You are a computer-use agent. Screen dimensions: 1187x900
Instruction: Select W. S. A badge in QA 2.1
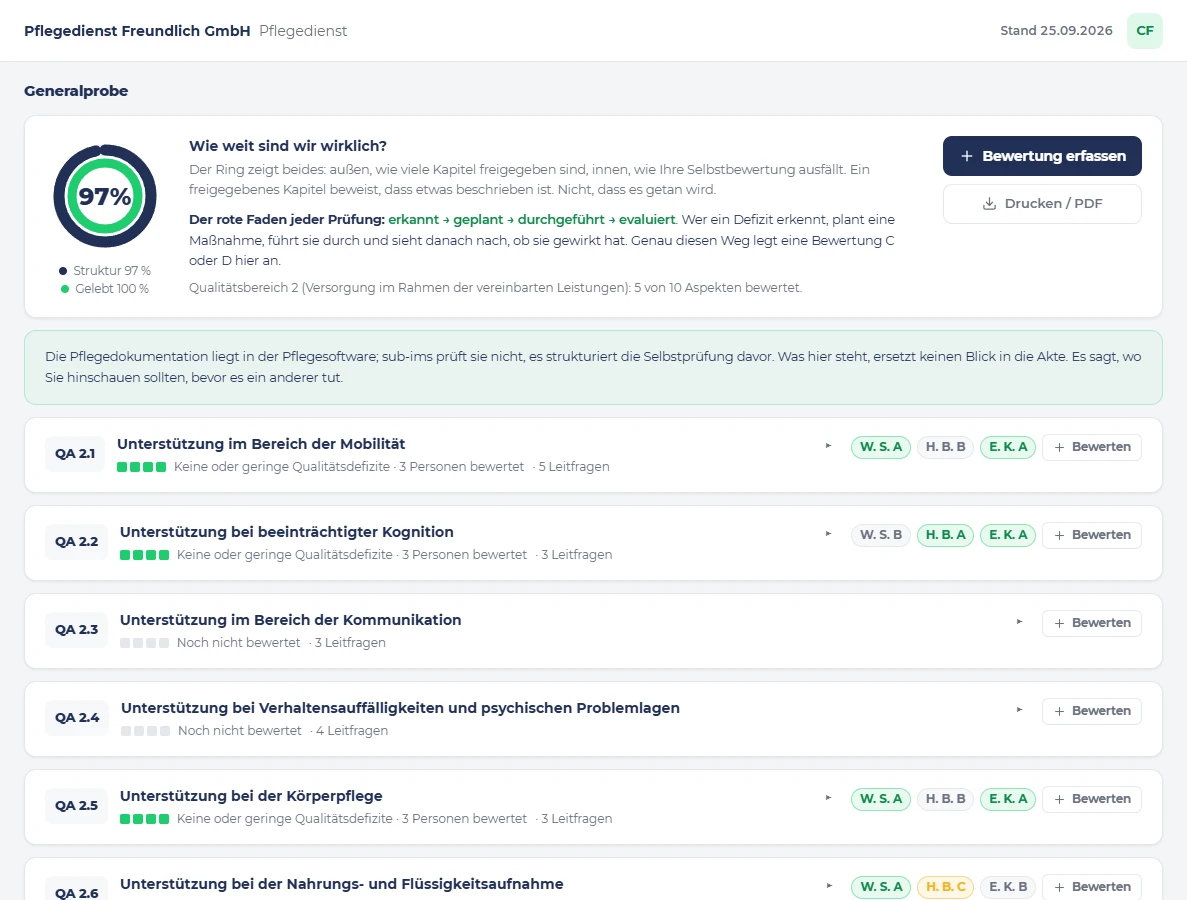tap(881, 447)
